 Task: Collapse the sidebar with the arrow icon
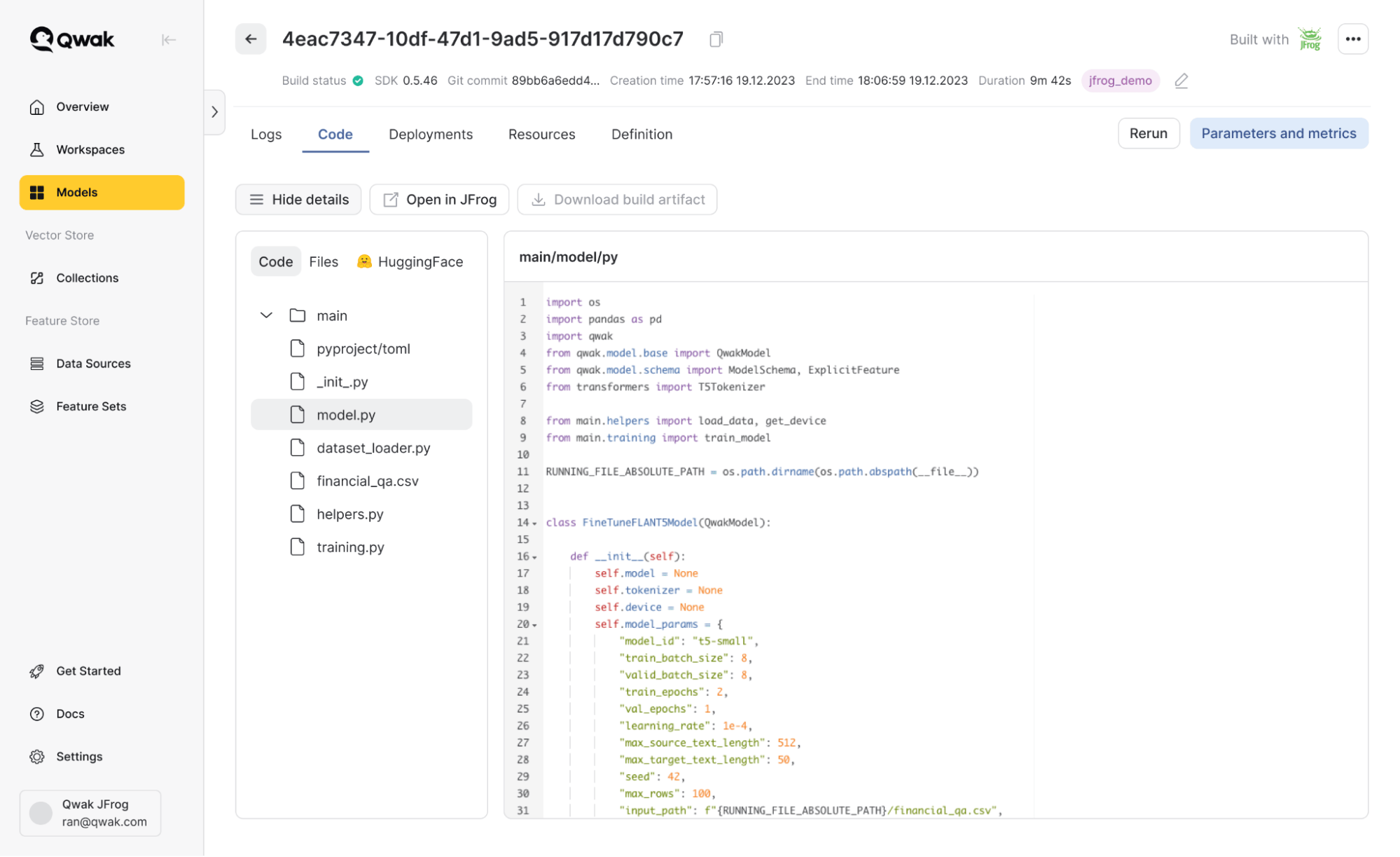pyautogui.click(x=168, y=40)
